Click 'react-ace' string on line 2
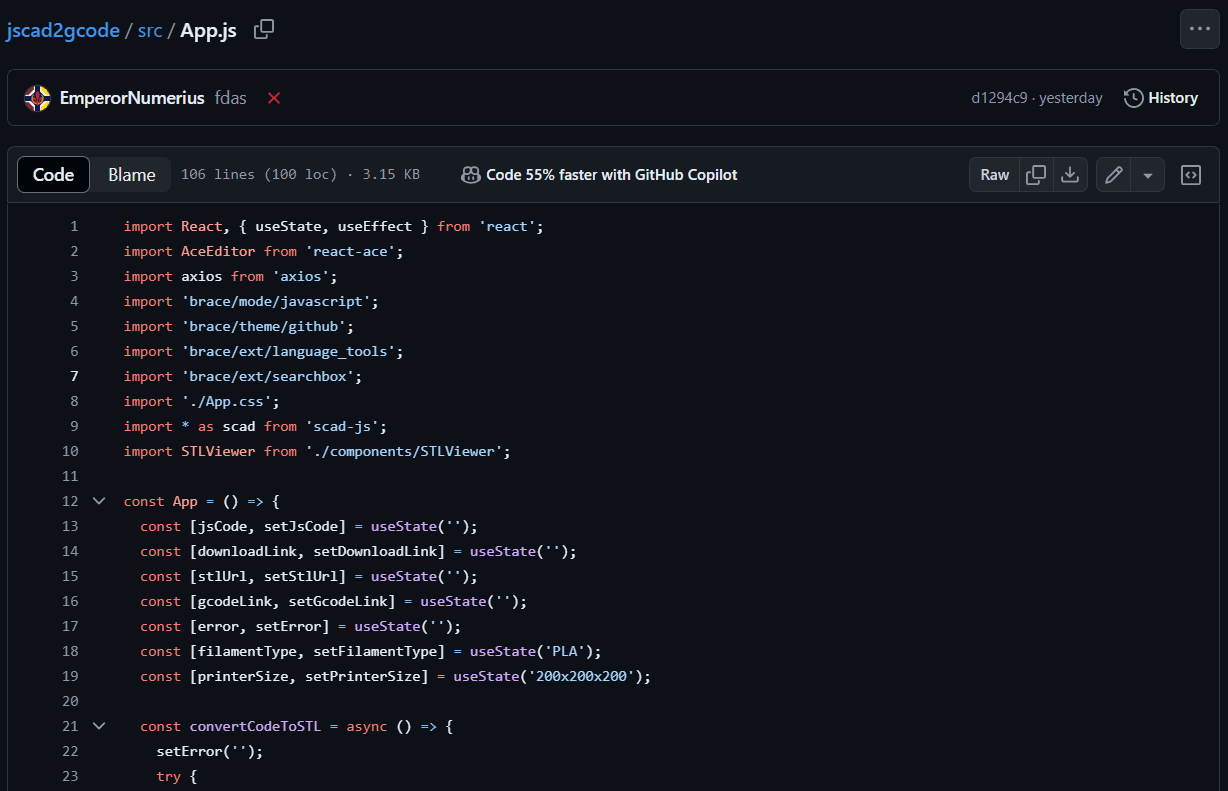Image resolution: width=1228 pixels, height=791 pixels. pos(350,251)
